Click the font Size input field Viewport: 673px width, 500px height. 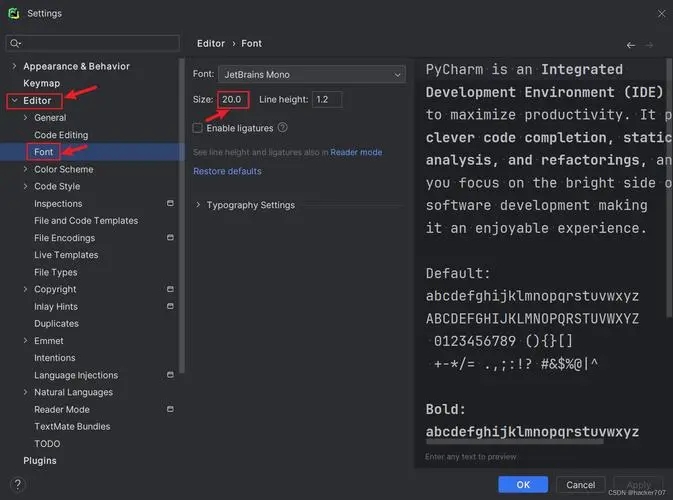click(232, 100)
